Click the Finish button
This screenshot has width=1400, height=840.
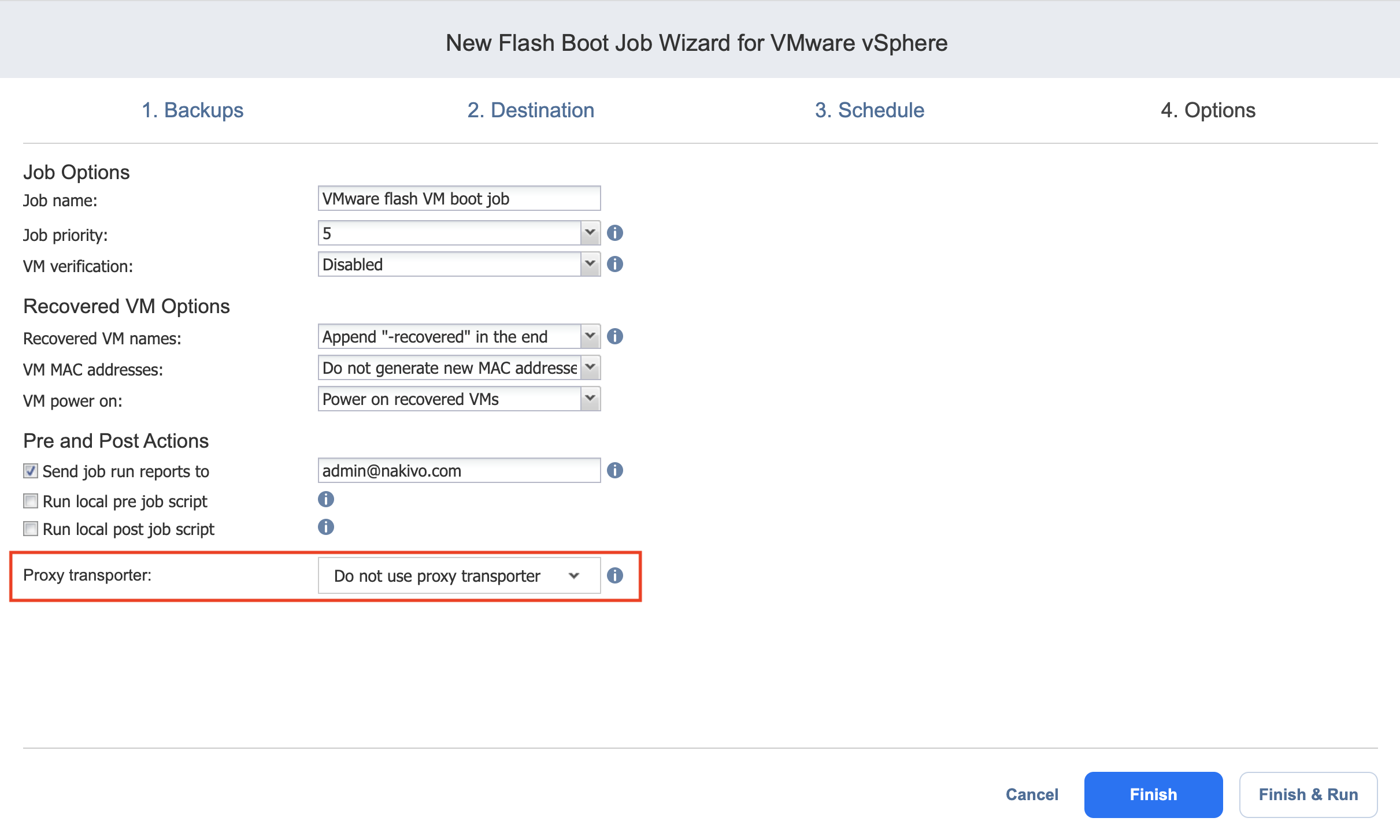point(1153,794)
